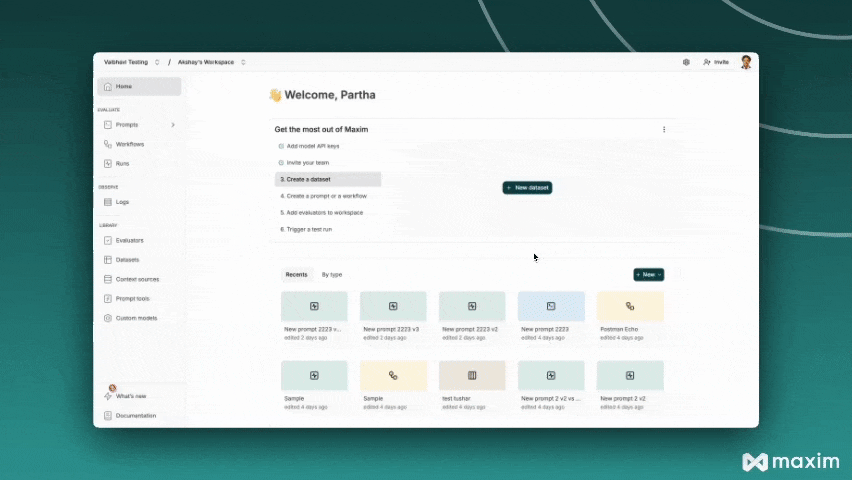Select step 3 Create a dataset
Screen dimensions: 852x480
tap(328, 179)
